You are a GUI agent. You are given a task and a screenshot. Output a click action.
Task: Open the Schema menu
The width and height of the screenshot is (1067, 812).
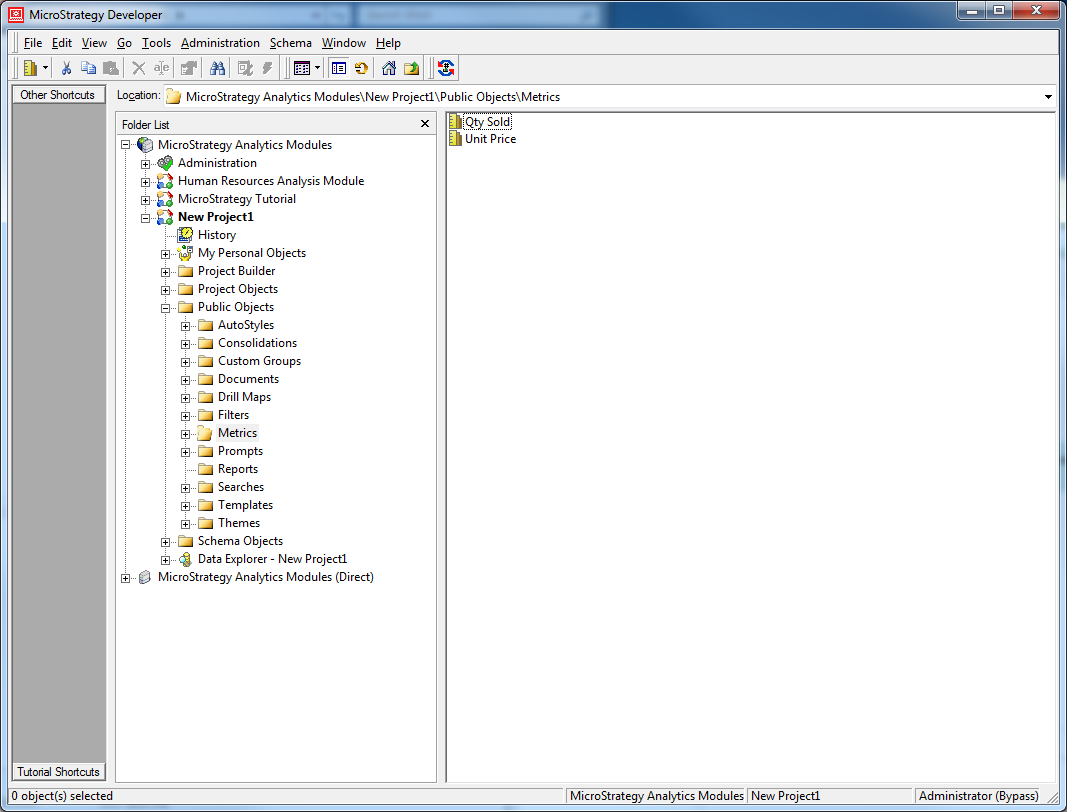coord(290,43)
